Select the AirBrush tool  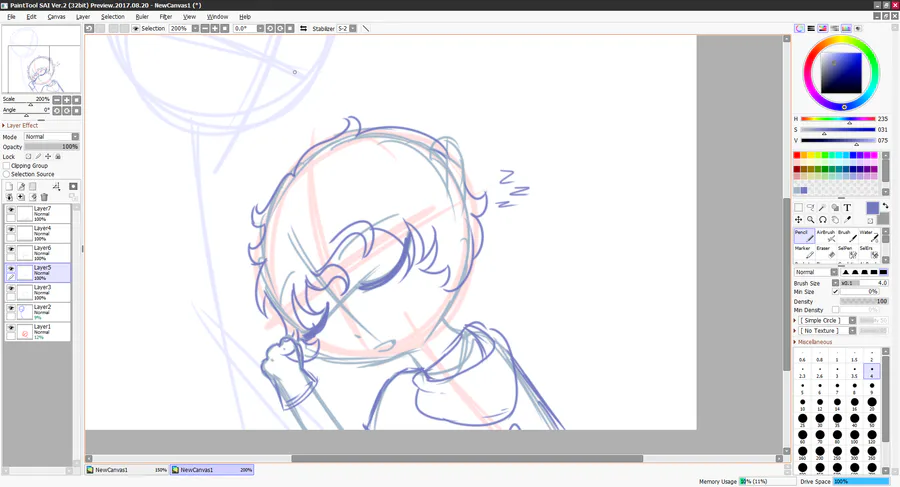(x=825, y=236)
